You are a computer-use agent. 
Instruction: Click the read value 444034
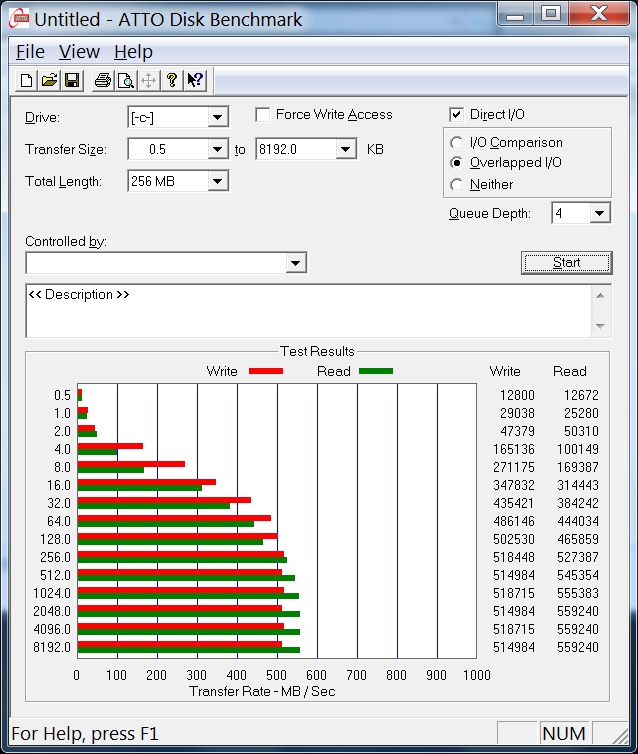(577, 521)
